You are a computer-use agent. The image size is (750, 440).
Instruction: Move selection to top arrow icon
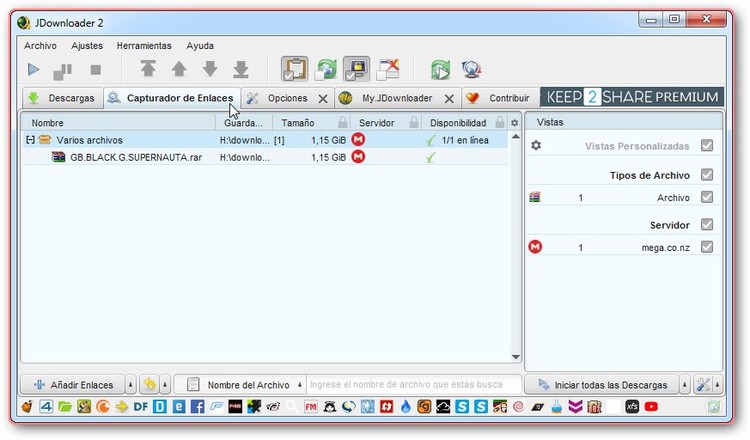[x=148, y=69]
